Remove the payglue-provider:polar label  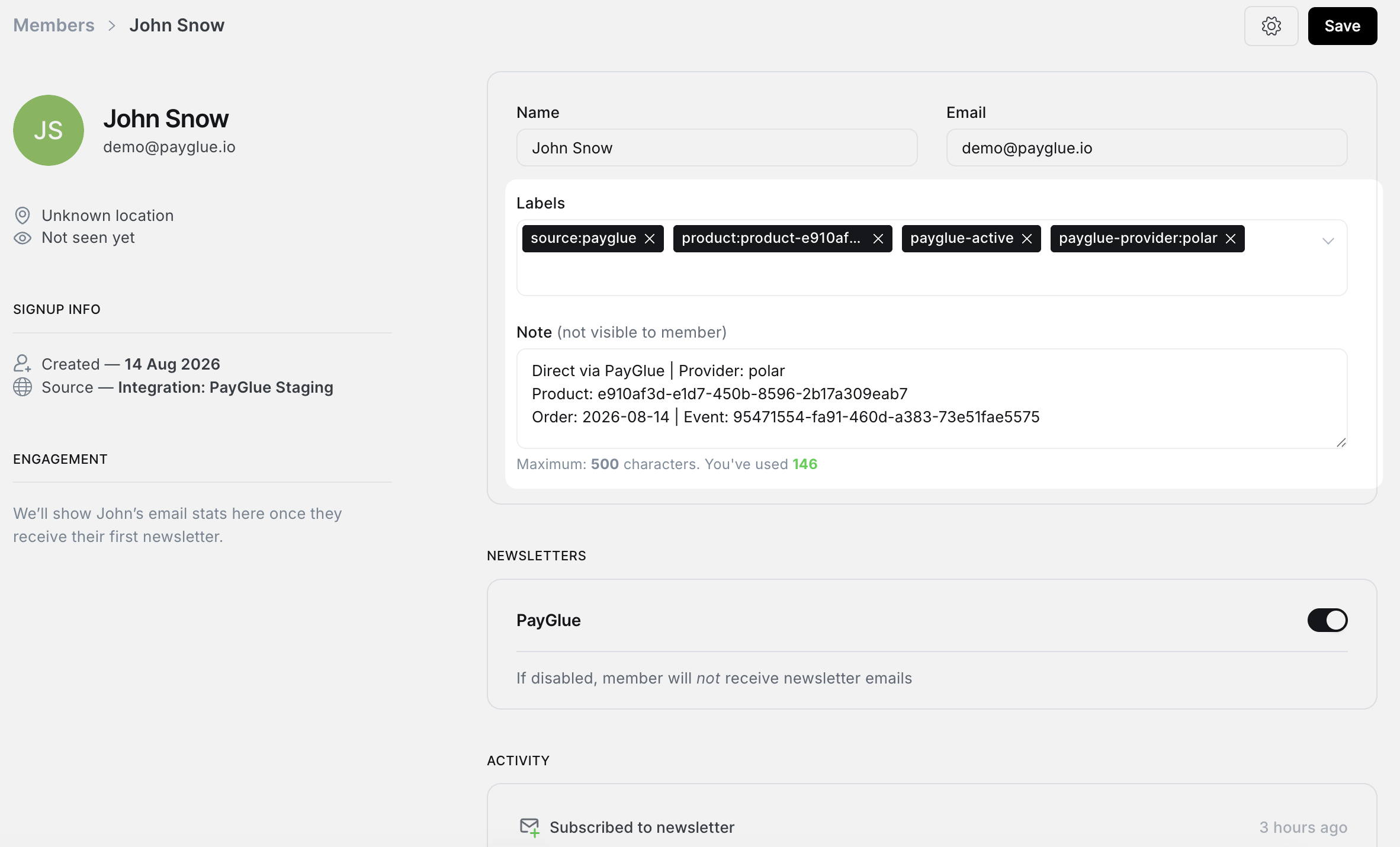coord(1231,239)
